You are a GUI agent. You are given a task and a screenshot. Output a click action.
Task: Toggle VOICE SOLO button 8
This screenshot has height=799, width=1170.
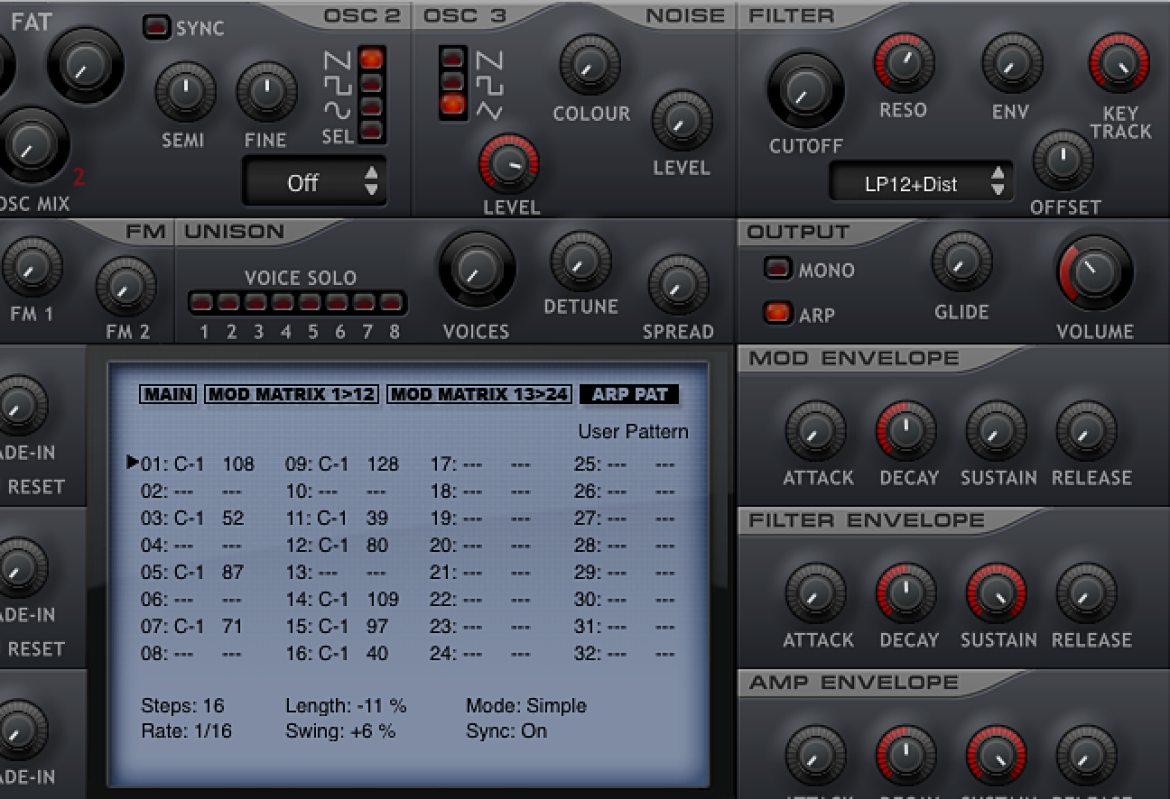pyautogui.click(x=391, y=302)
